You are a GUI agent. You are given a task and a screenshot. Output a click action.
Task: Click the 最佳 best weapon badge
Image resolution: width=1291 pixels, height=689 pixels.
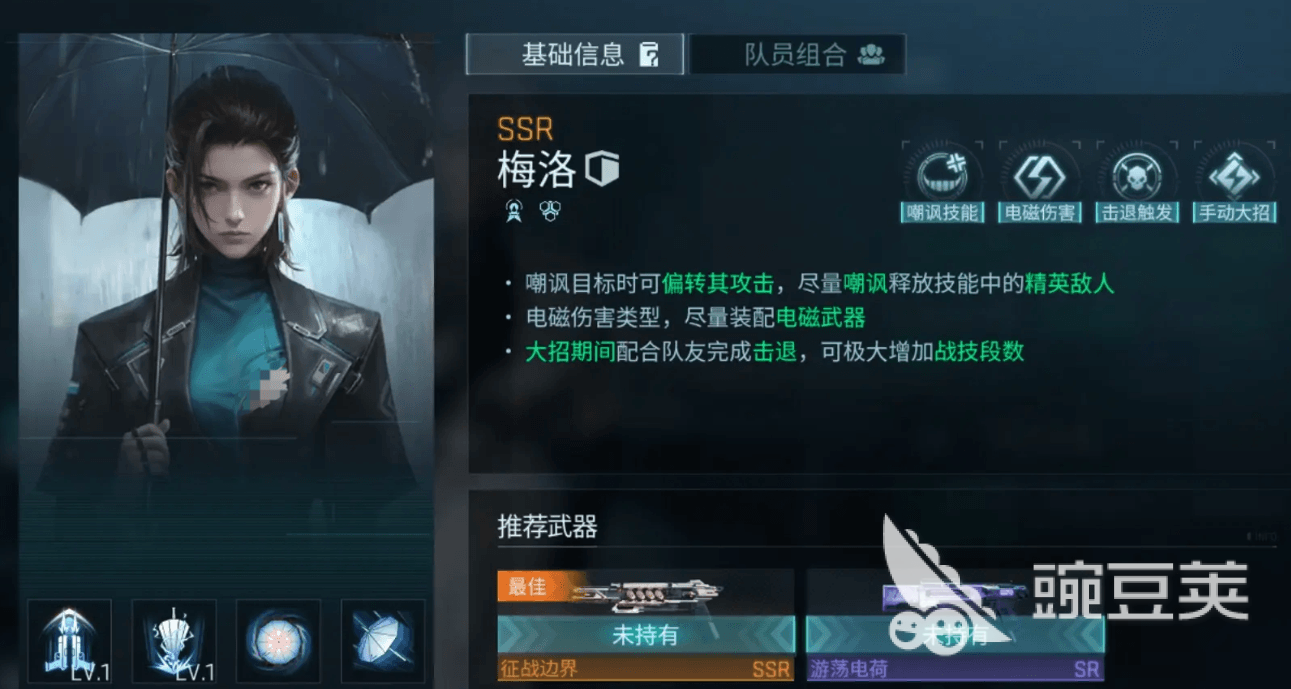click(x=527, y=586)
